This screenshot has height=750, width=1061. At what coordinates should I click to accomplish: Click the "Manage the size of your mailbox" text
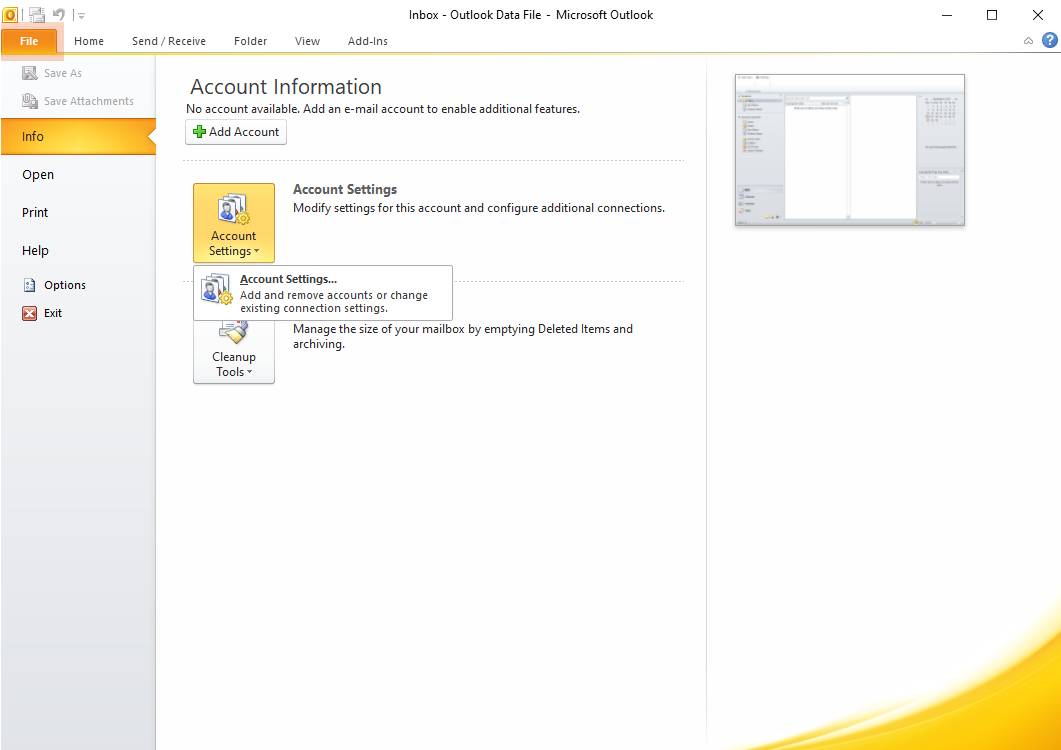(463, 336)
